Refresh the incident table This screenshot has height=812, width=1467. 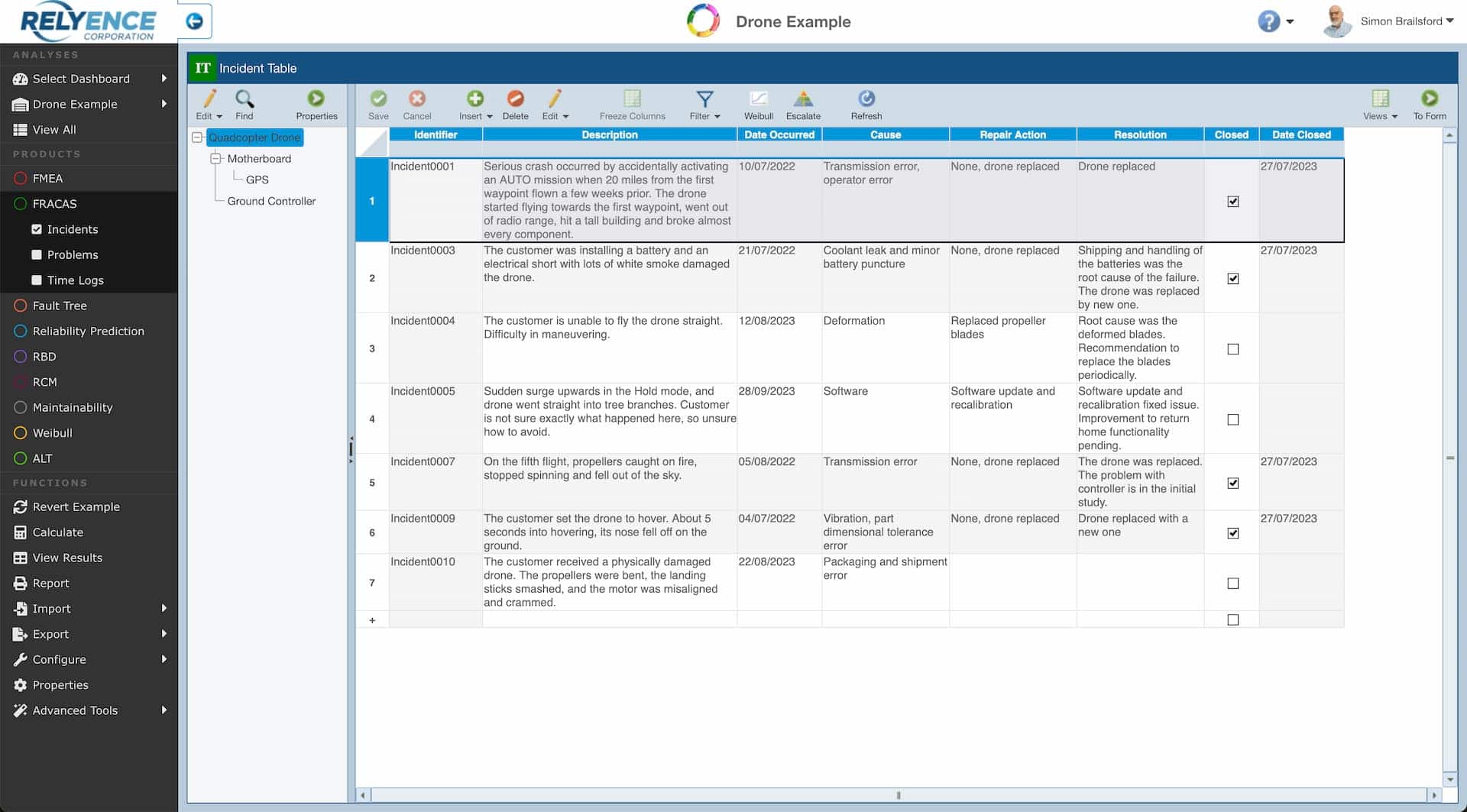866,105
